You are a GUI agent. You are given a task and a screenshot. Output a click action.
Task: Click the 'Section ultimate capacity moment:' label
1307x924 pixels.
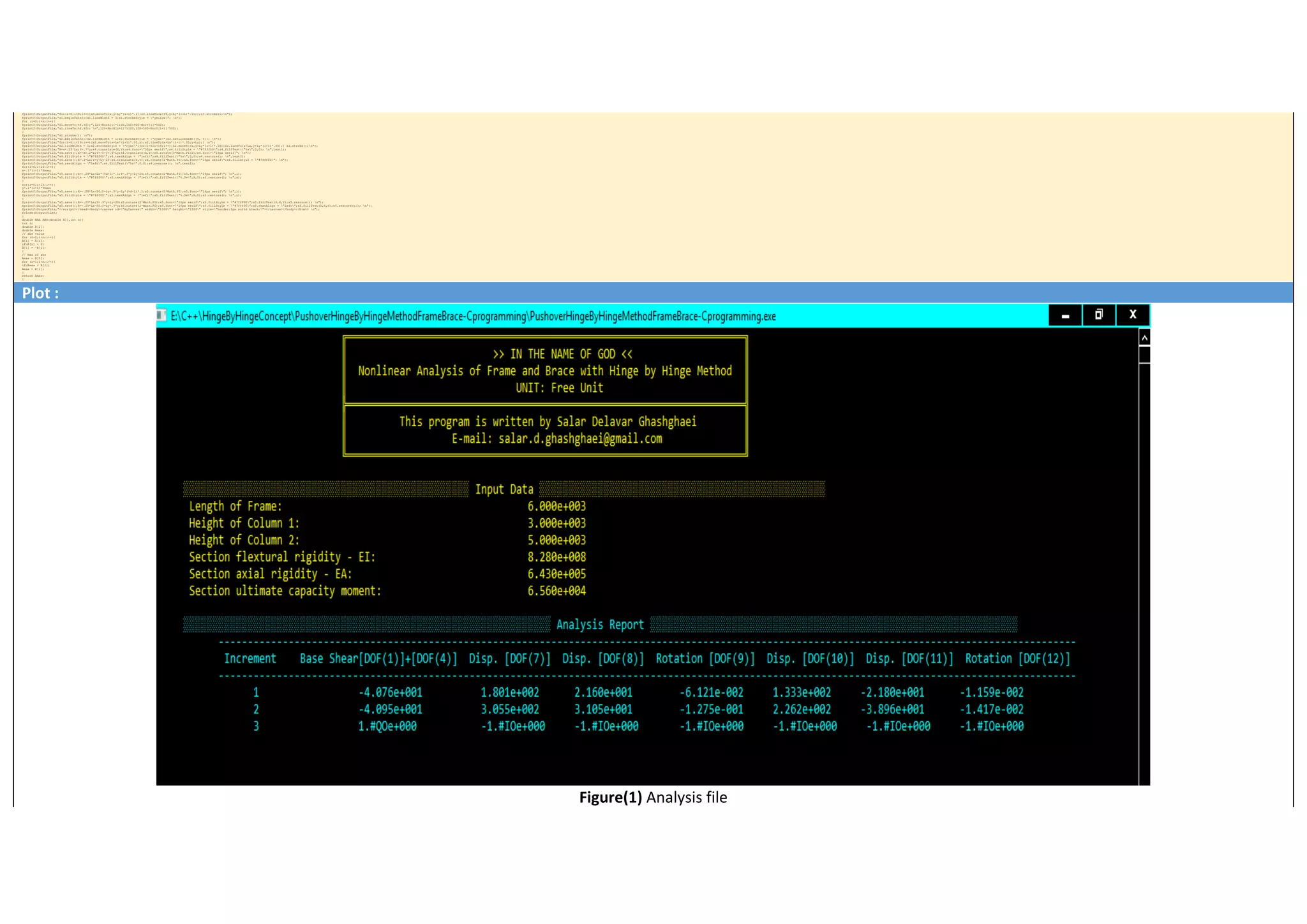(x=285, y=591)
